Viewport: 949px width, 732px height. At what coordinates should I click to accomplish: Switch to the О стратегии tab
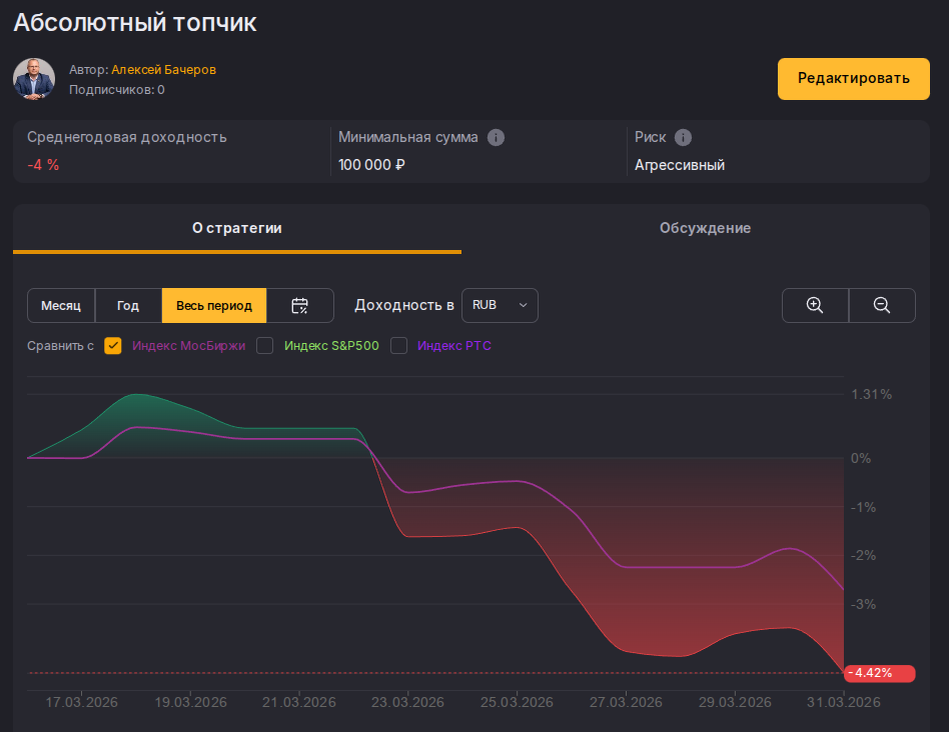[237, 228]
